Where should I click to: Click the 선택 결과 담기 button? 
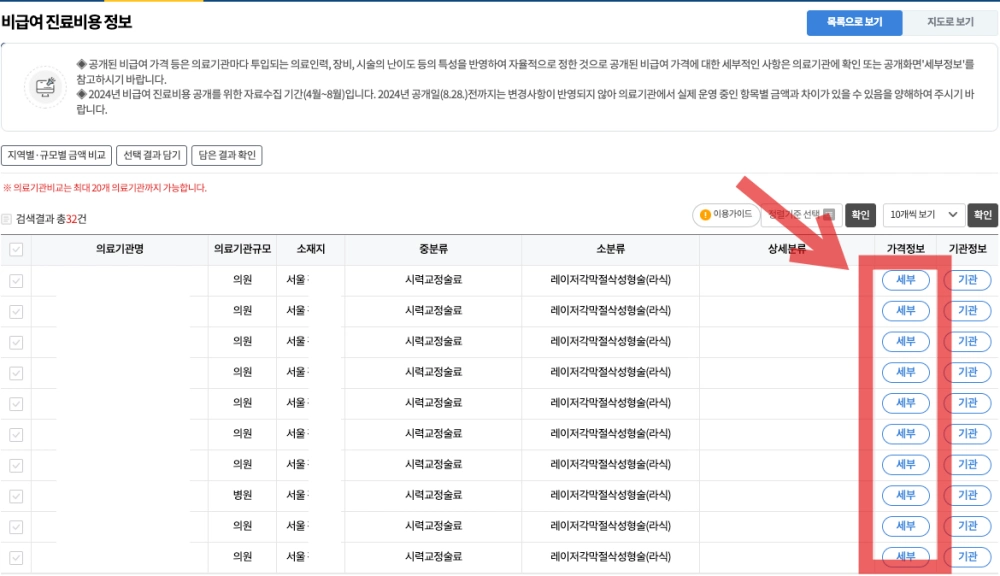pos(152,155)
